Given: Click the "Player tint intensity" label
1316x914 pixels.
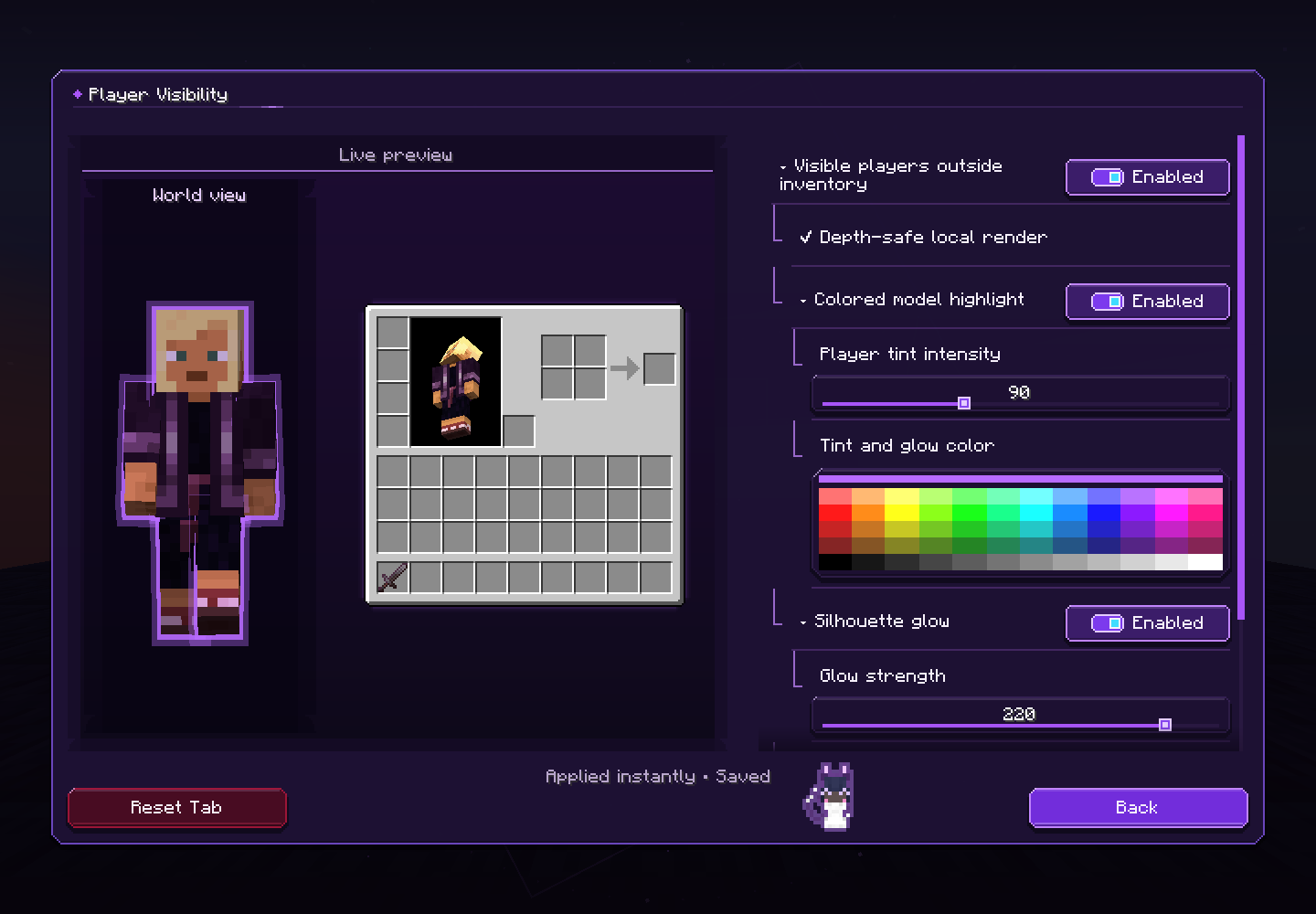Looking at the screenshot, I should point(909,355).
